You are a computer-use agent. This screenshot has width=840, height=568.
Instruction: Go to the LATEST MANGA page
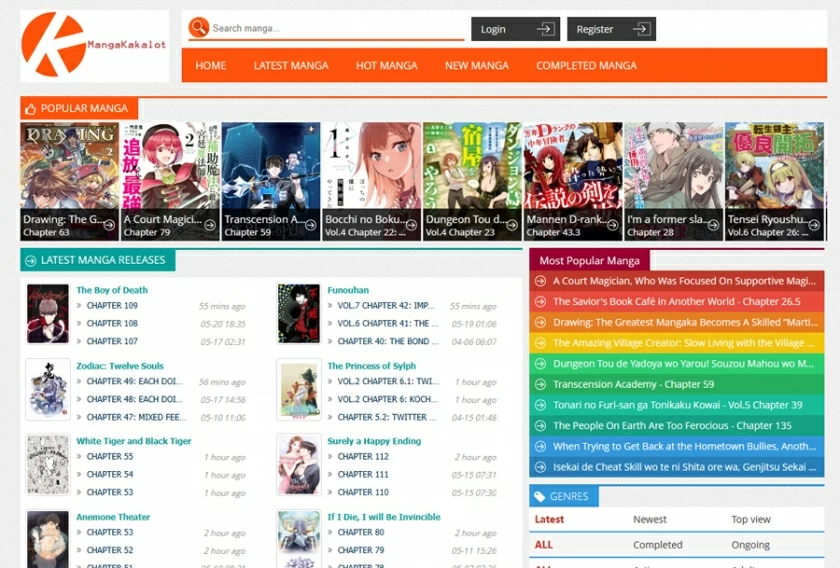291,65
